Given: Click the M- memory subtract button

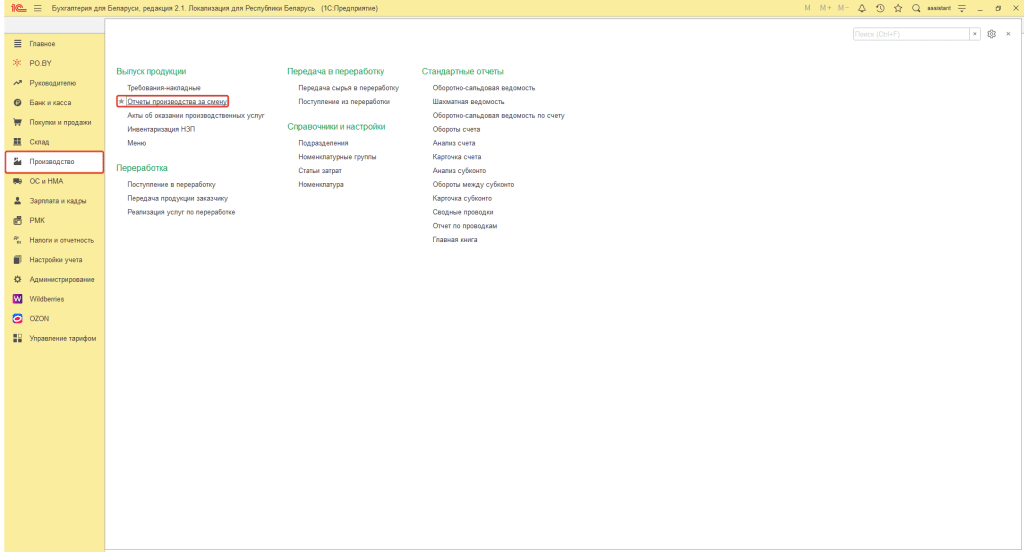Looking at the screenshot, I should click(x=843, y=8).
